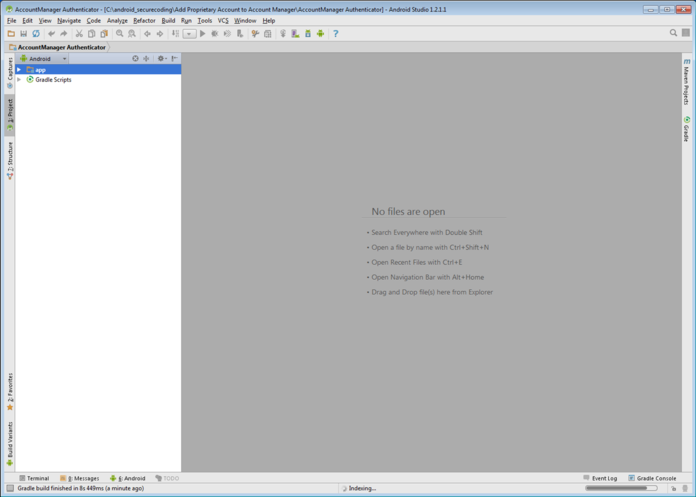The width and height of the screenshot is (696, 497).
Task: Click the Project Structure icon
Action: point(268,34)
